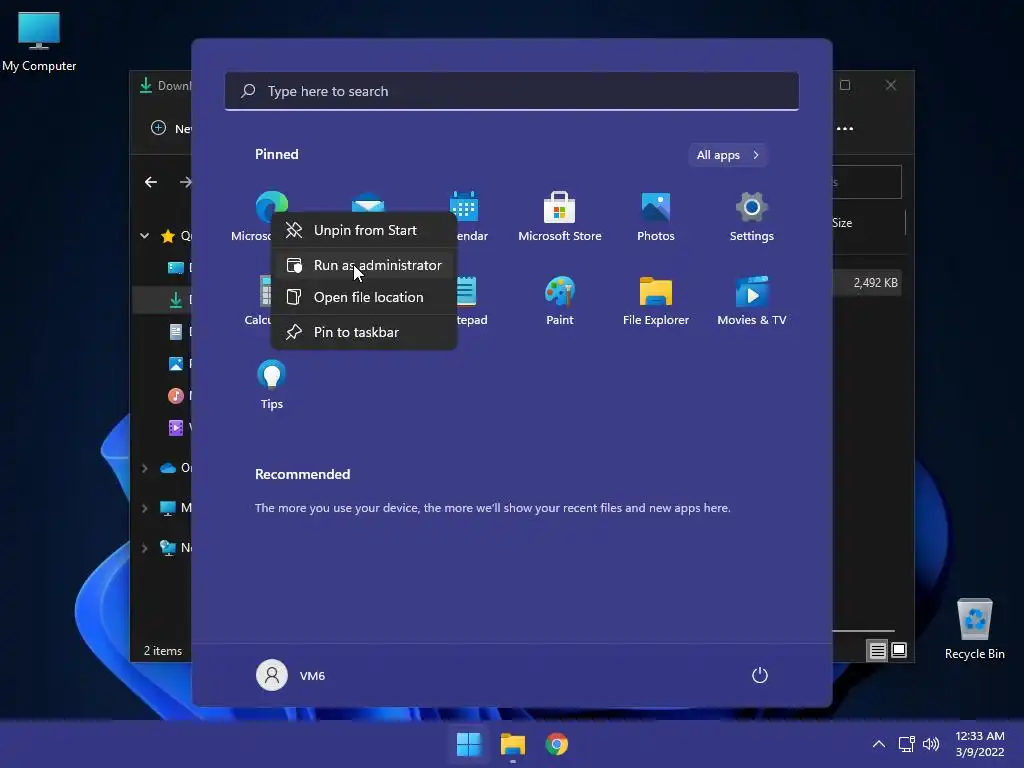Screen dimensions: 1024x768
Task: Expand Network node in File Explorer
Action: [x=144, y=547]
